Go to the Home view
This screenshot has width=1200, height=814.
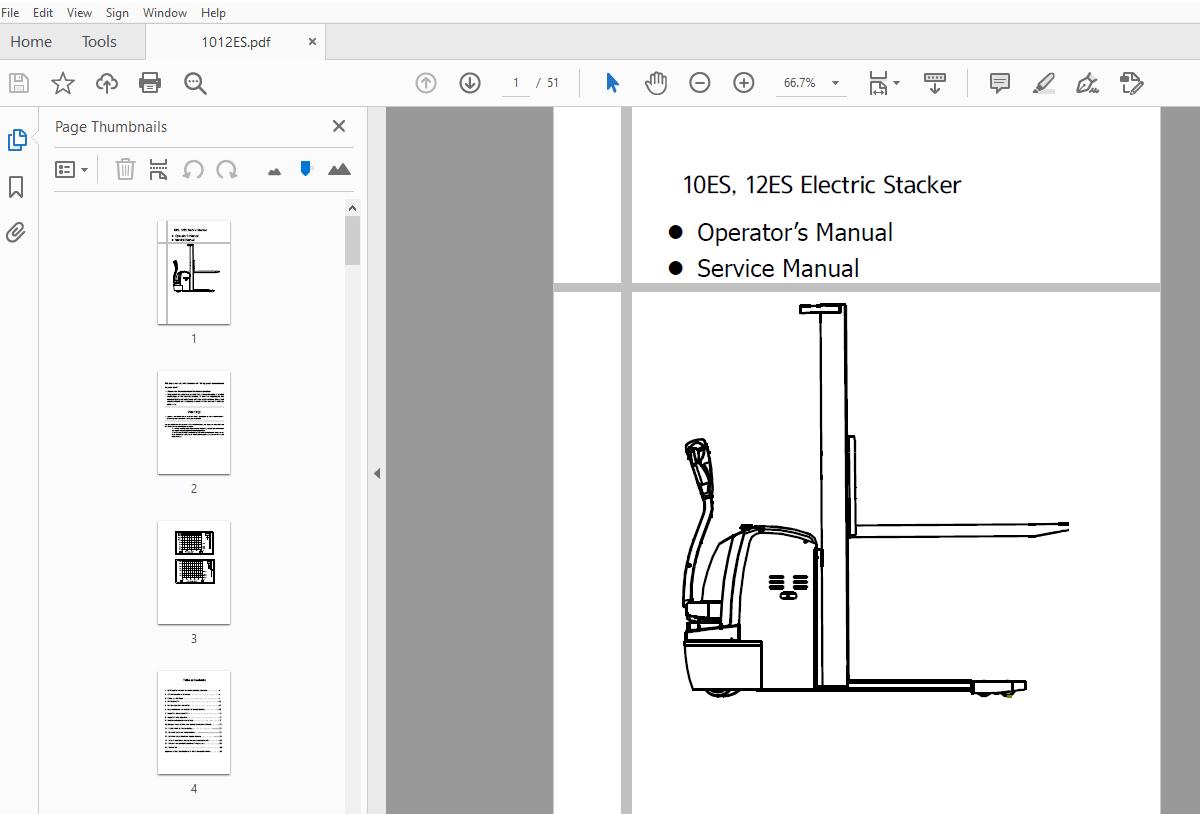31,42
